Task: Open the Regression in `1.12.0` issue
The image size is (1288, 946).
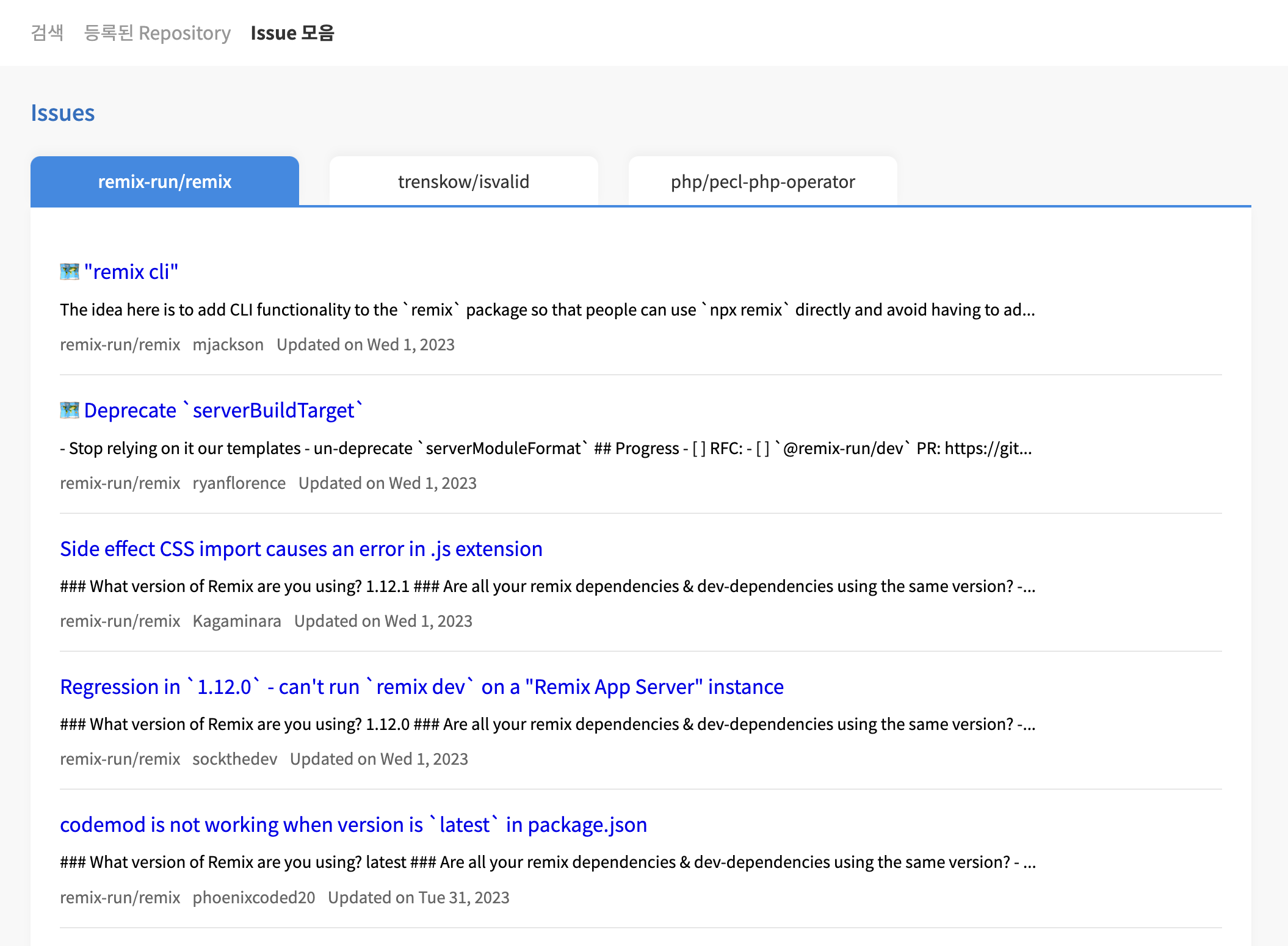Action: [421, 686]
